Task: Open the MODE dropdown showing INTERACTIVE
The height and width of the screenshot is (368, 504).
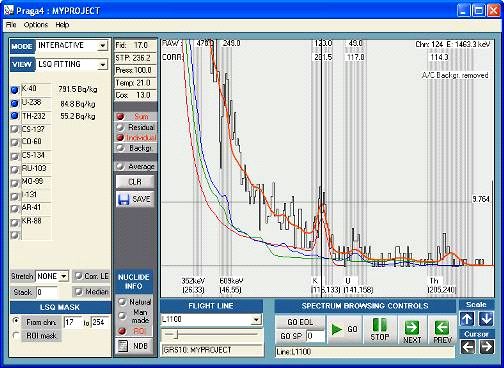Action: [103, 46]
